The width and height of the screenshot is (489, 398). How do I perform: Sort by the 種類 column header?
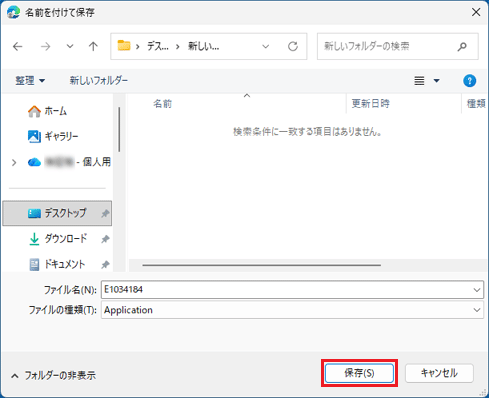pos(476,104)
